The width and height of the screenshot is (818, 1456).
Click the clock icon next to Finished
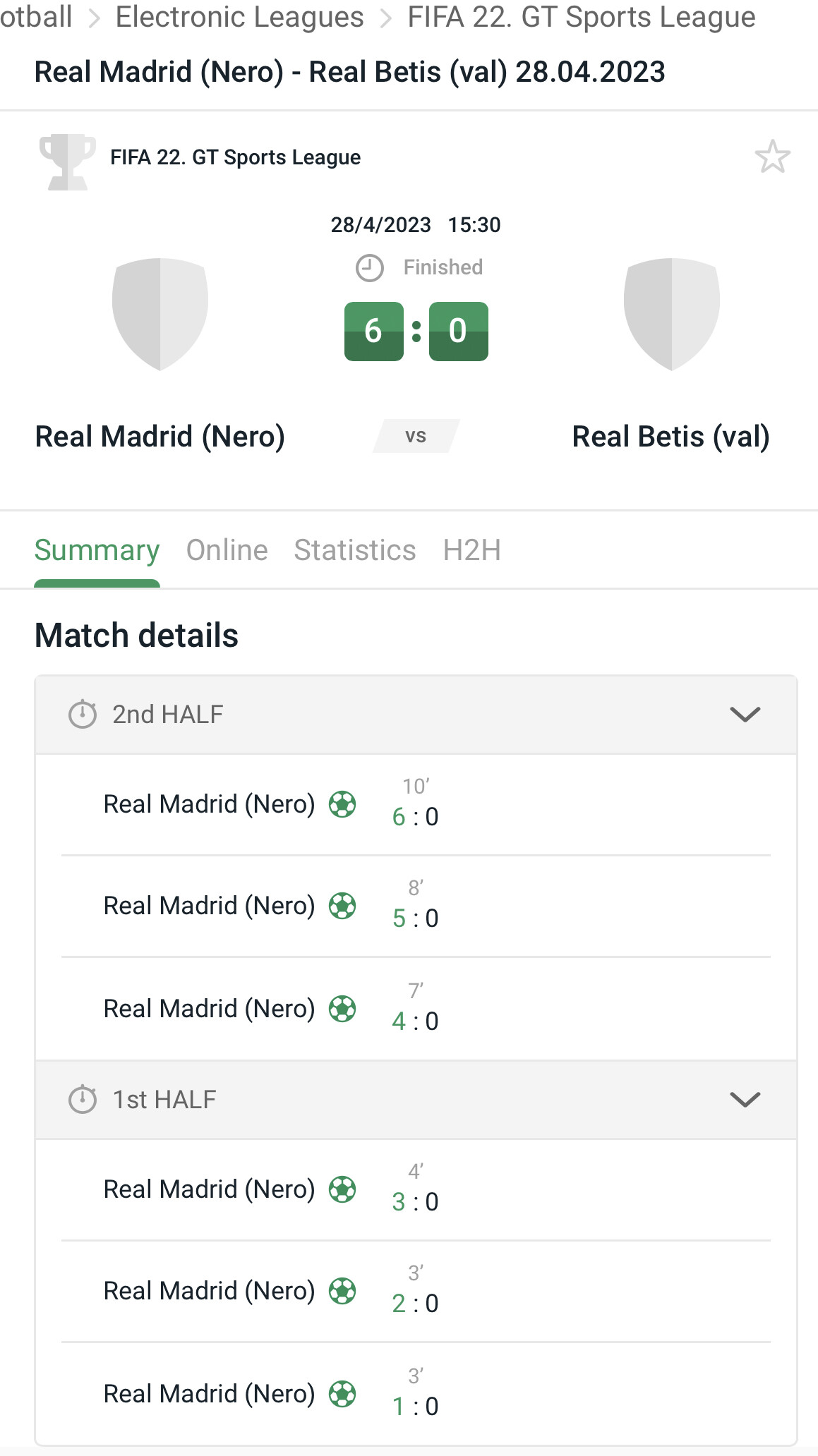point(369,268)
